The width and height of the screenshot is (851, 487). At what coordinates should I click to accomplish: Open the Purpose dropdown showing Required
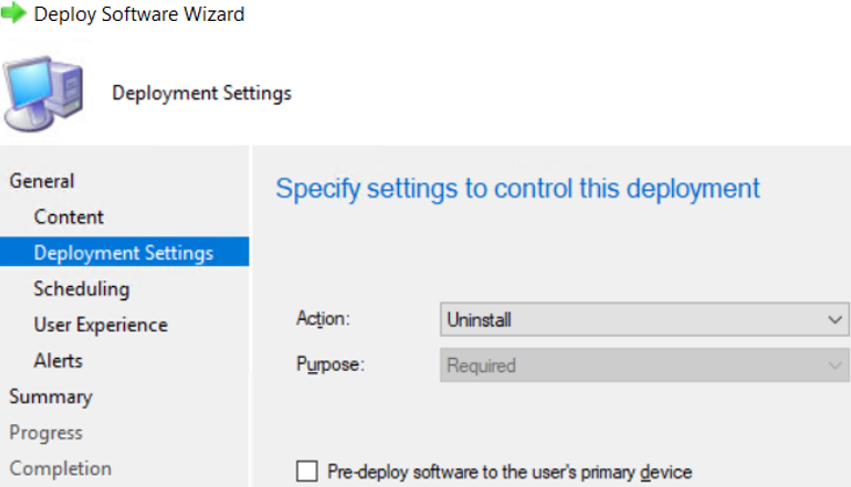click(644, 365)
